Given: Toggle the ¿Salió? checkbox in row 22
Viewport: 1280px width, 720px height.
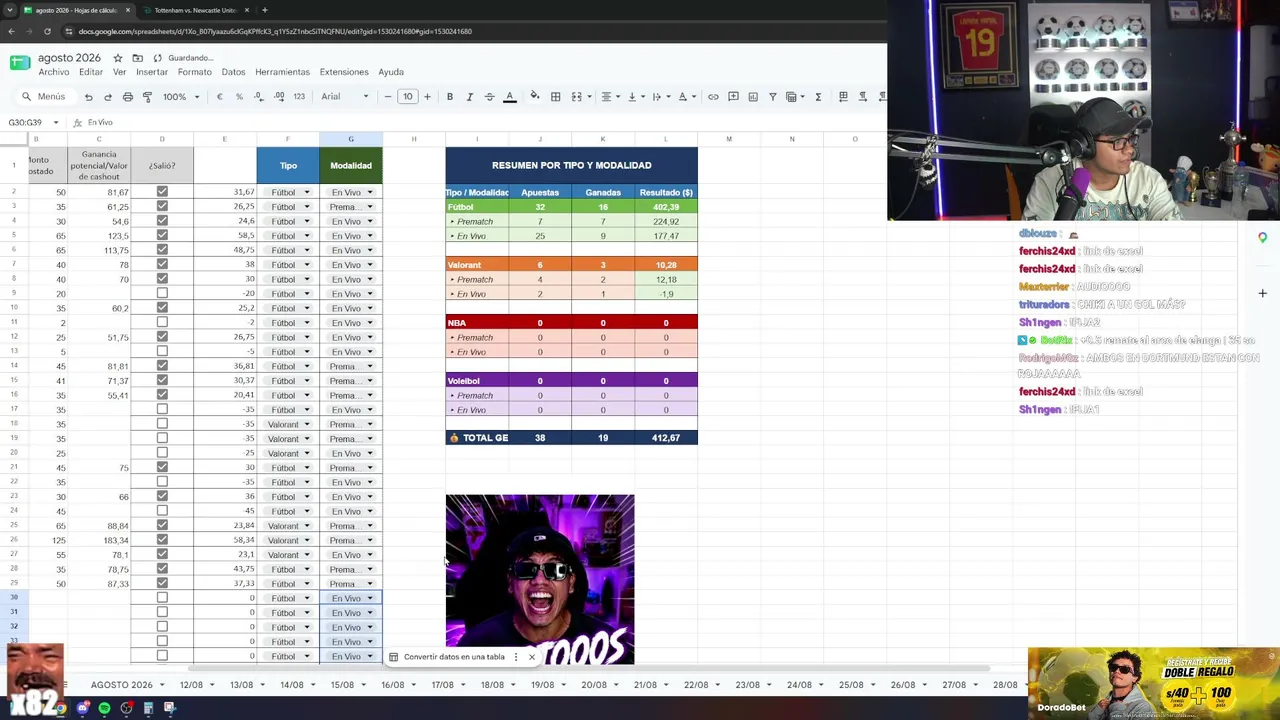Looking at the screenshot, I should [162, 482].
